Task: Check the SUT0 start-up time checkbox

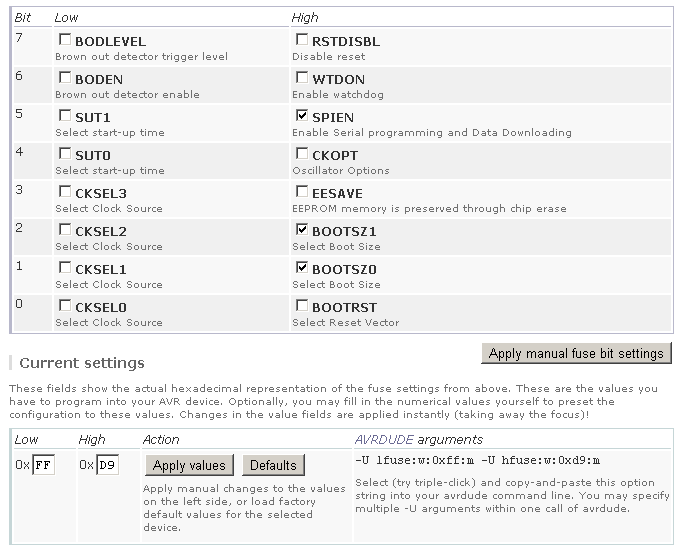Action: point(65,155)
